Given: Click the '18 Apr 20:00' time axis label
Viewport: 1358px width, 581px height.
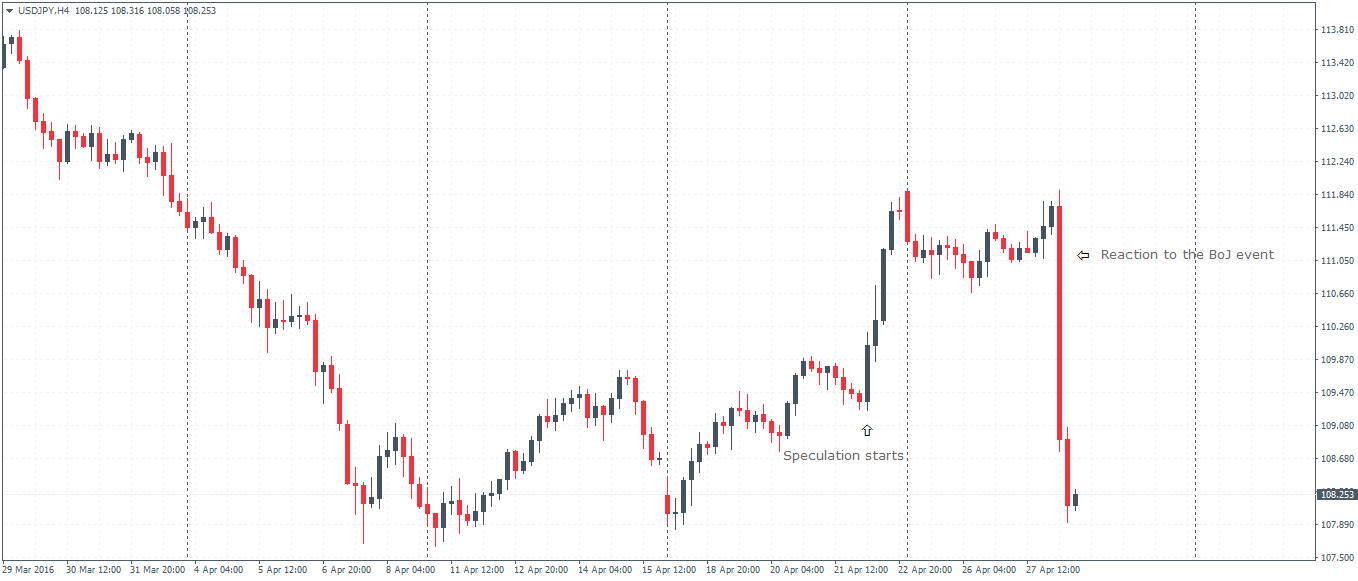Looking at the screenshot, I should pyautogui.click(x=733, y=570).
